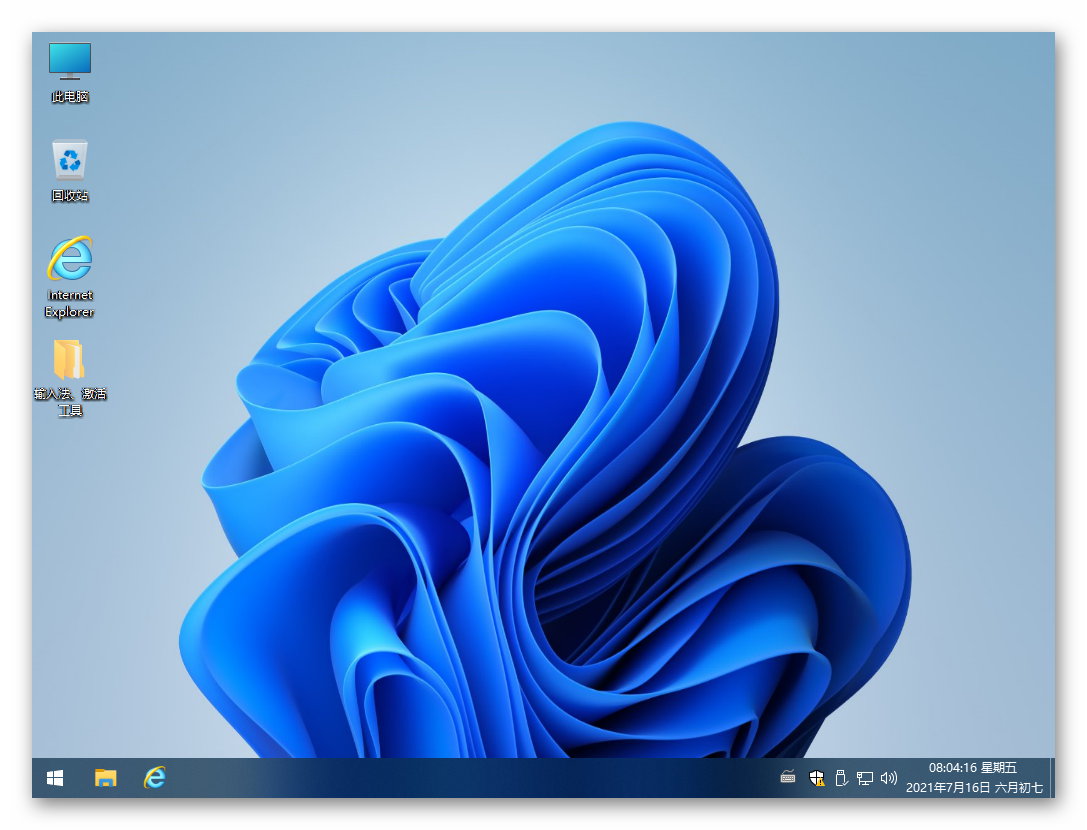This screenshot has height=830, width=1087.
Task: Click the keyboard input method tray icon
Action: (788, 778)
